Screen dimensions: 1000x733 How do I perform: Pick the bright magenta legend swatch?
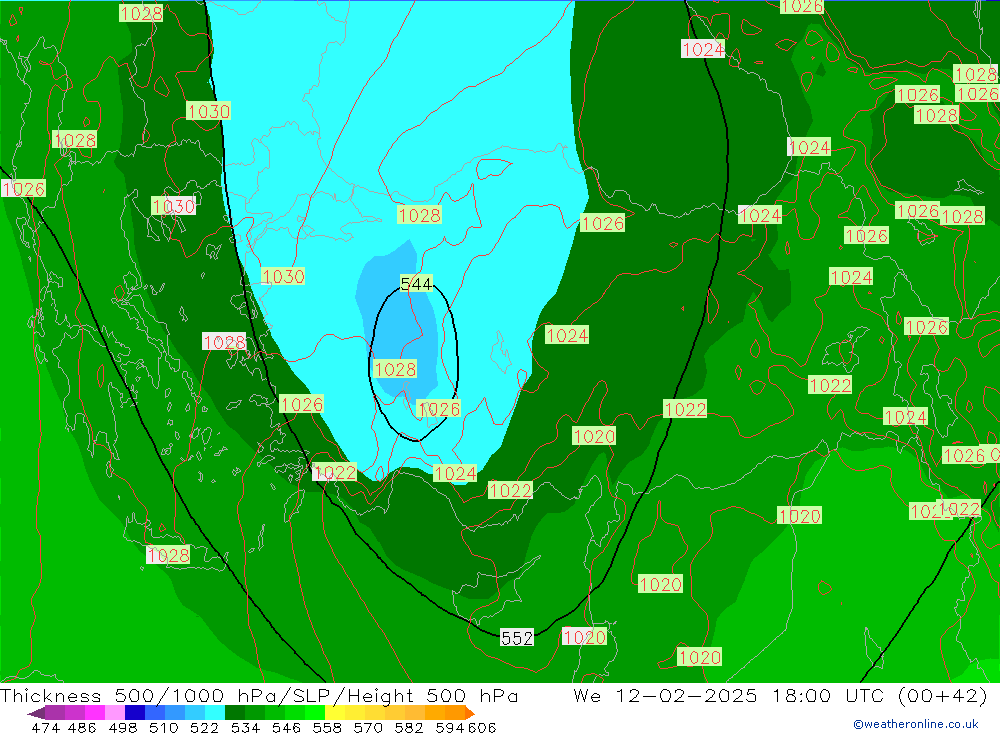[95, 713]
